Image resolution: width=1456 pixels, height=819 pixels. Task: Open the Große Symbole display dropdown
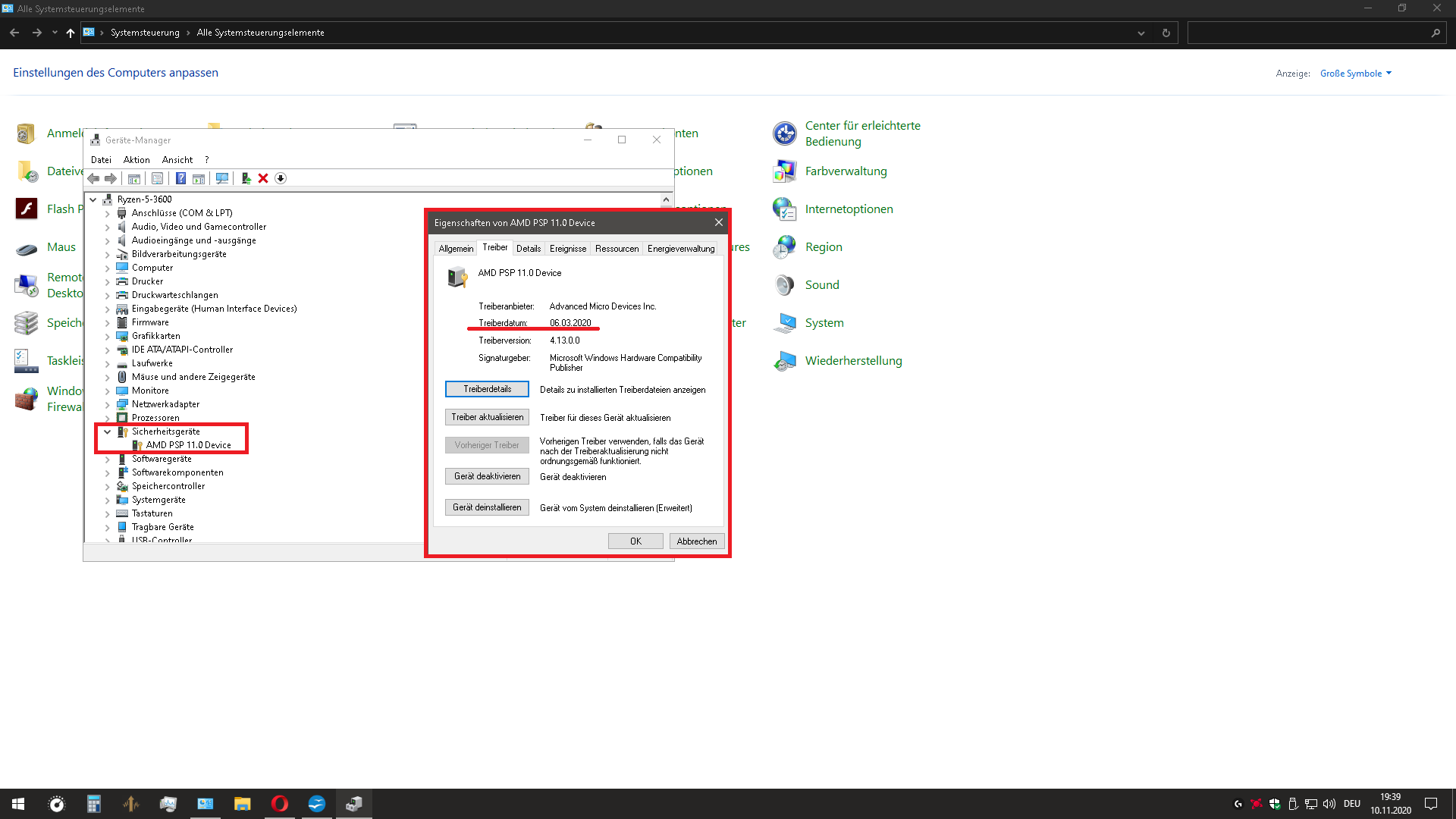[1356, 73]
